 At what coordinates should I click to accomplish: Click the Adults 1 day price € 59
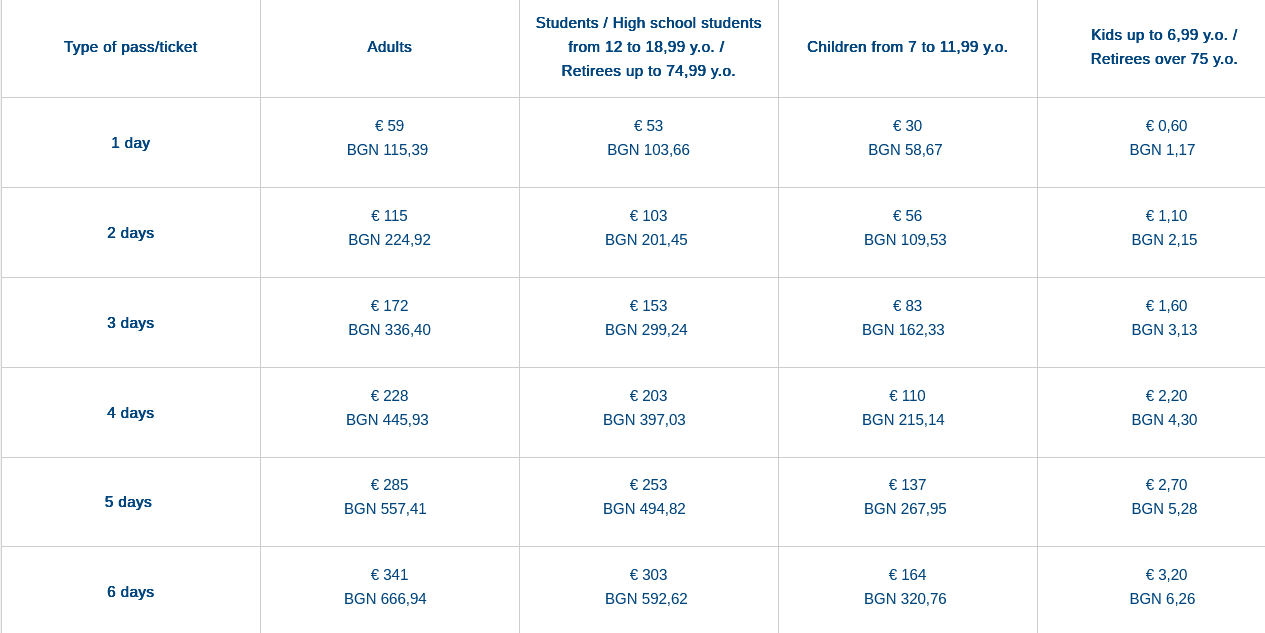coord(389,126)
